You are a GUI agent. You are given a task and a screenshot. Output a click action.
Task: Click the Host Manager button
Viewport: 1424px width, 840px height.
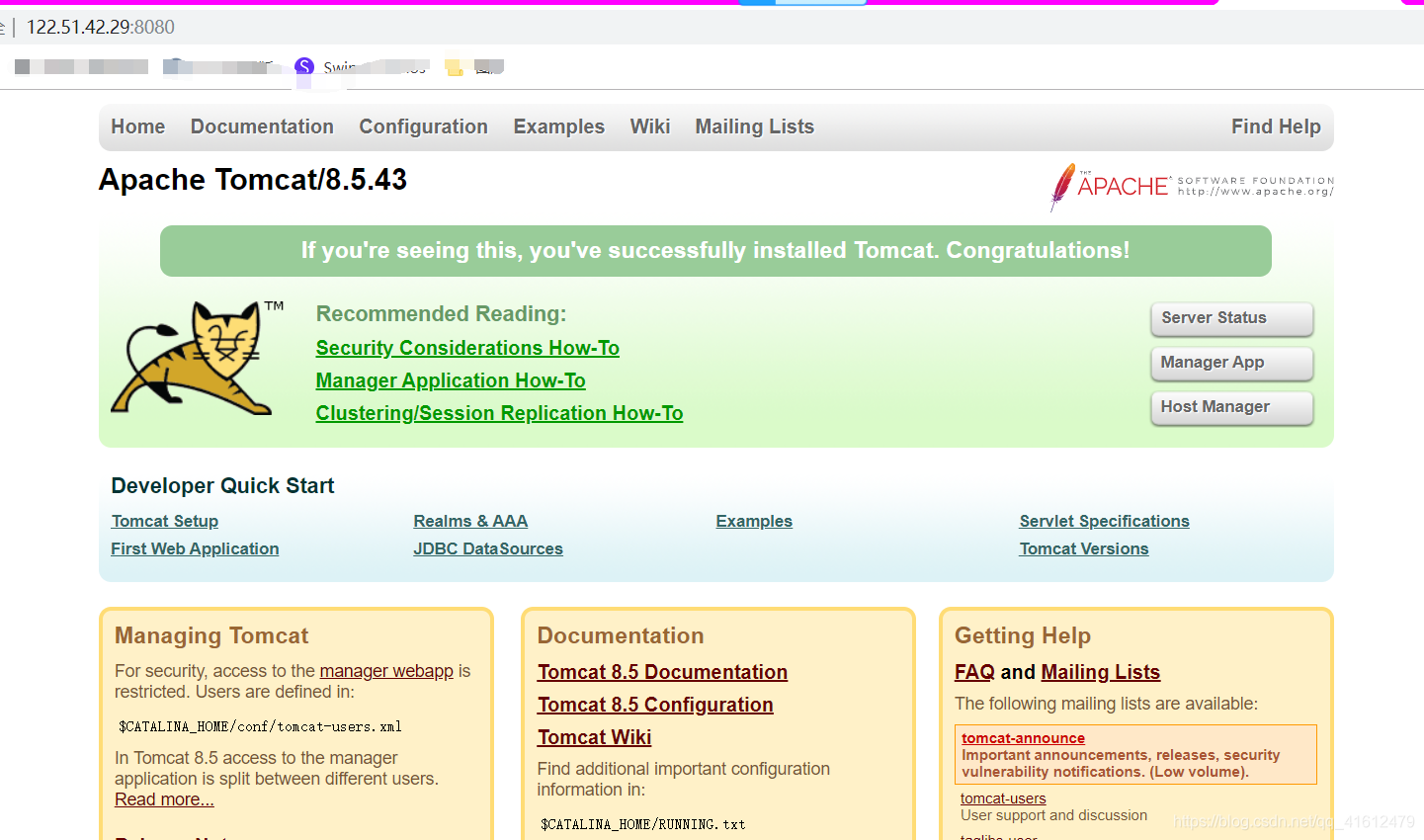(1231, 407)
